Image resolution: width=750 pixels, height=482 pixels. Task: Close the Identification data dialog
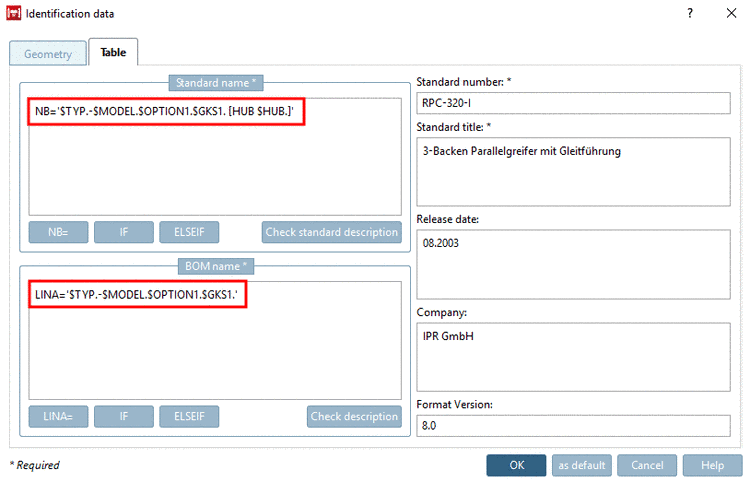732,14
